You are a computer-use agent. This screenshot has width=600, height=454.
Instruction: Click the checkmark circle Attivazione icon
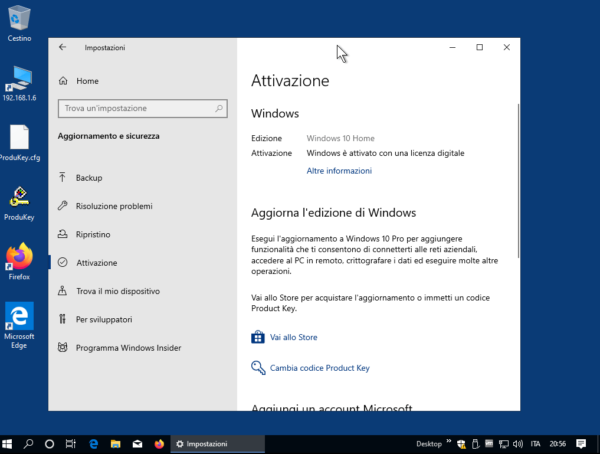[x=62, y=262]
